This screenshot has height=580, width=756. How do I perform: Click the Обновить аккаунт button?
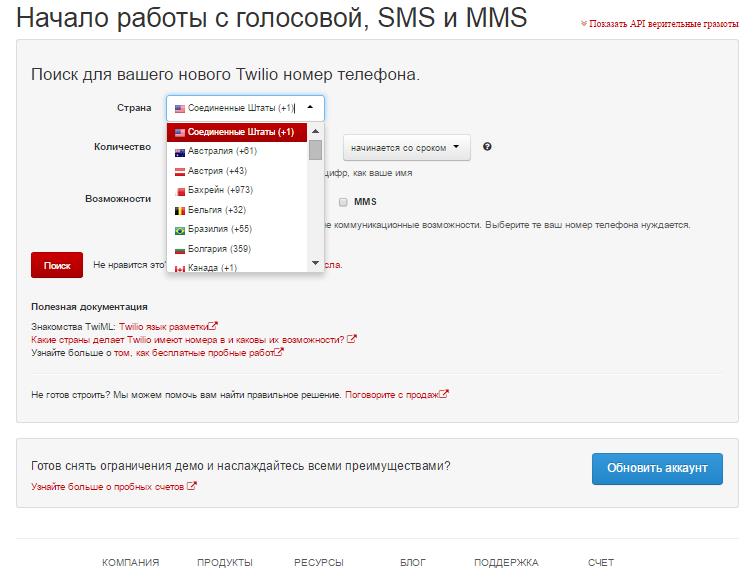(656, 468)
